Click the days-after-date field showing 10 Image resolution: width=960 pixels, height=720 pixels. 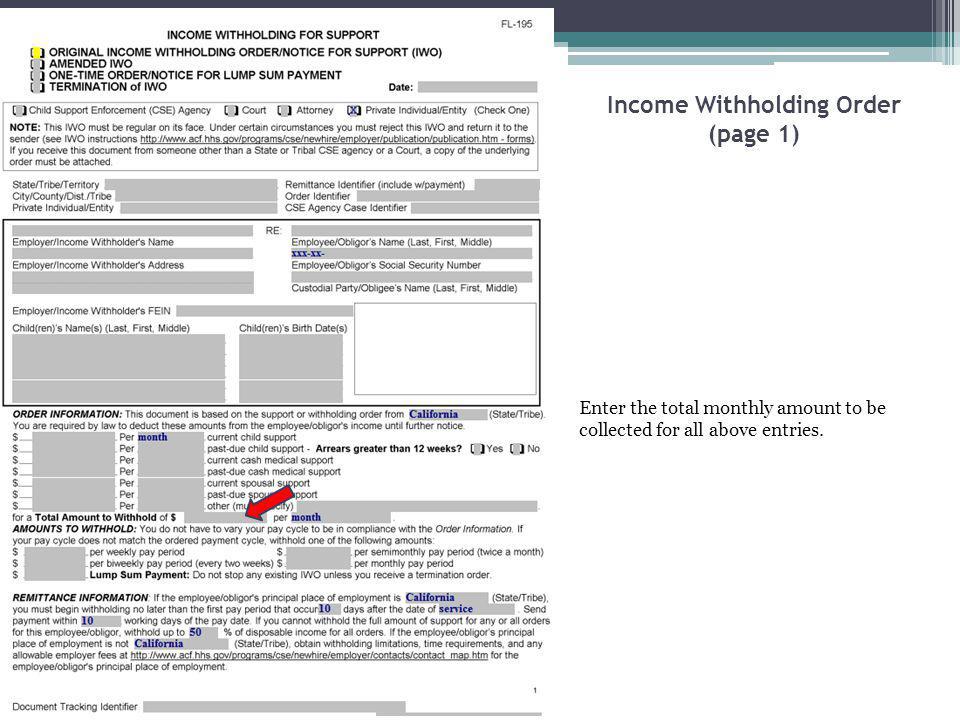click(x=329, y=609)
